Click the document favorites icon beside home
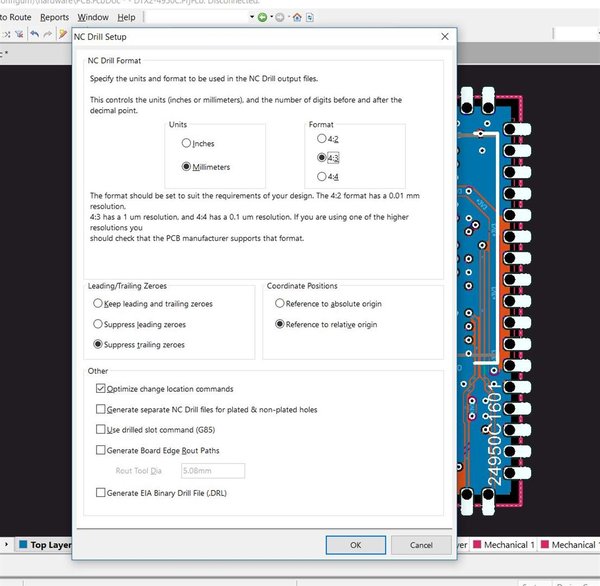This screenshot has width=600, height=586. click(310, 17)
